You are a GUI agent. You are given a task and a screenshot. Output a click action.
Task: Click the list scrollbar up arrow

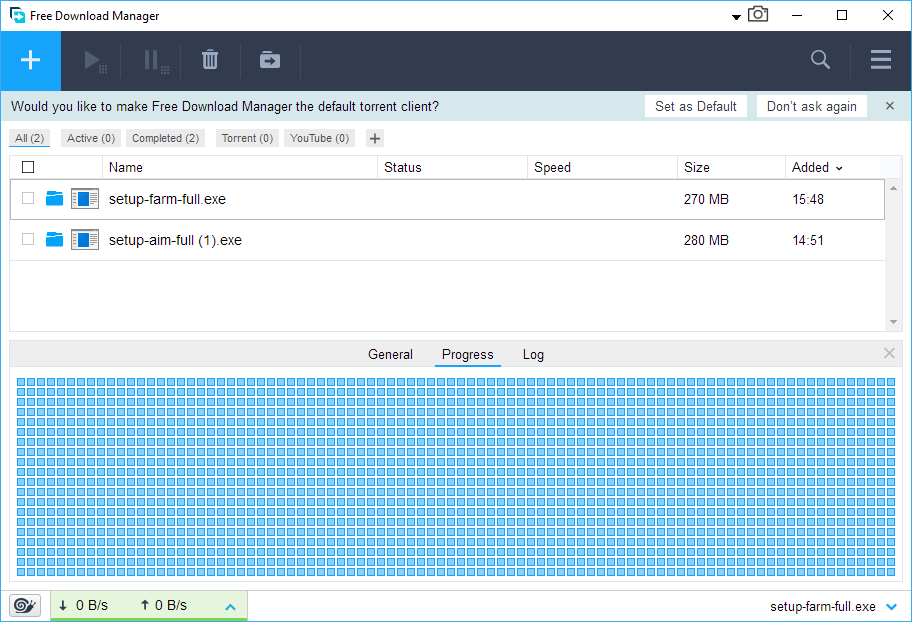(893, 188)
